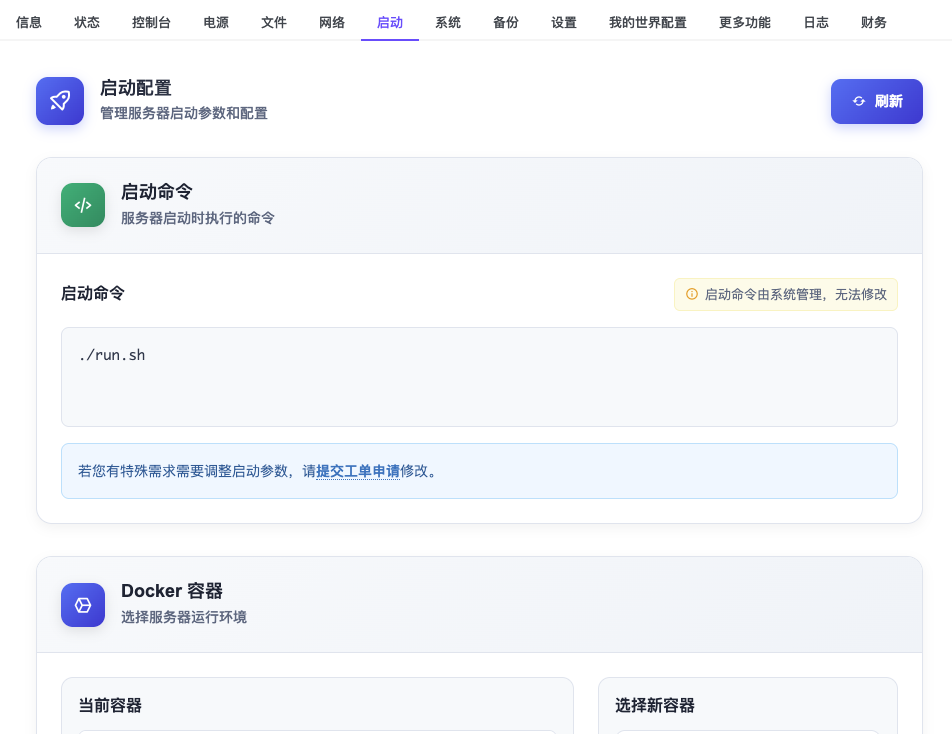The width and height of the screenshot is (952, 734).
Task: Open the 提交工单申请 link
Action: pos(358,471)
